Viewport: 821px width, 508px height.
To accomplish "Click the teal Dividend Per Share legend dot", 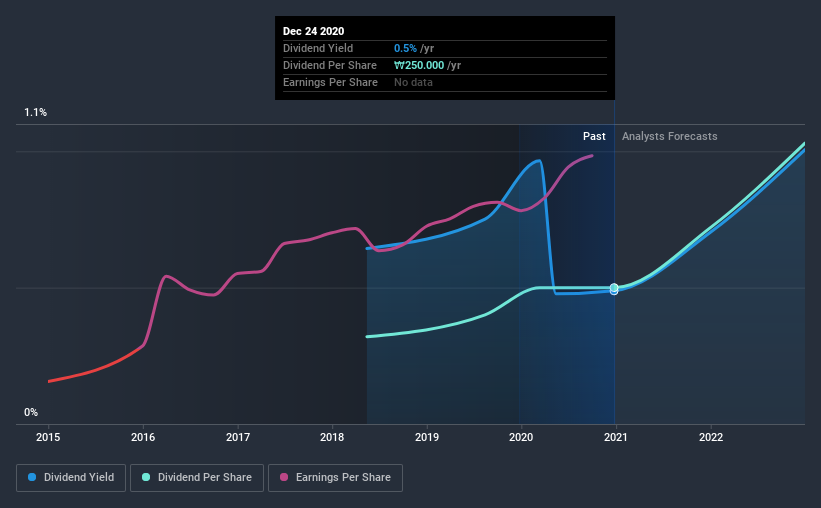I will pos(146,477).
